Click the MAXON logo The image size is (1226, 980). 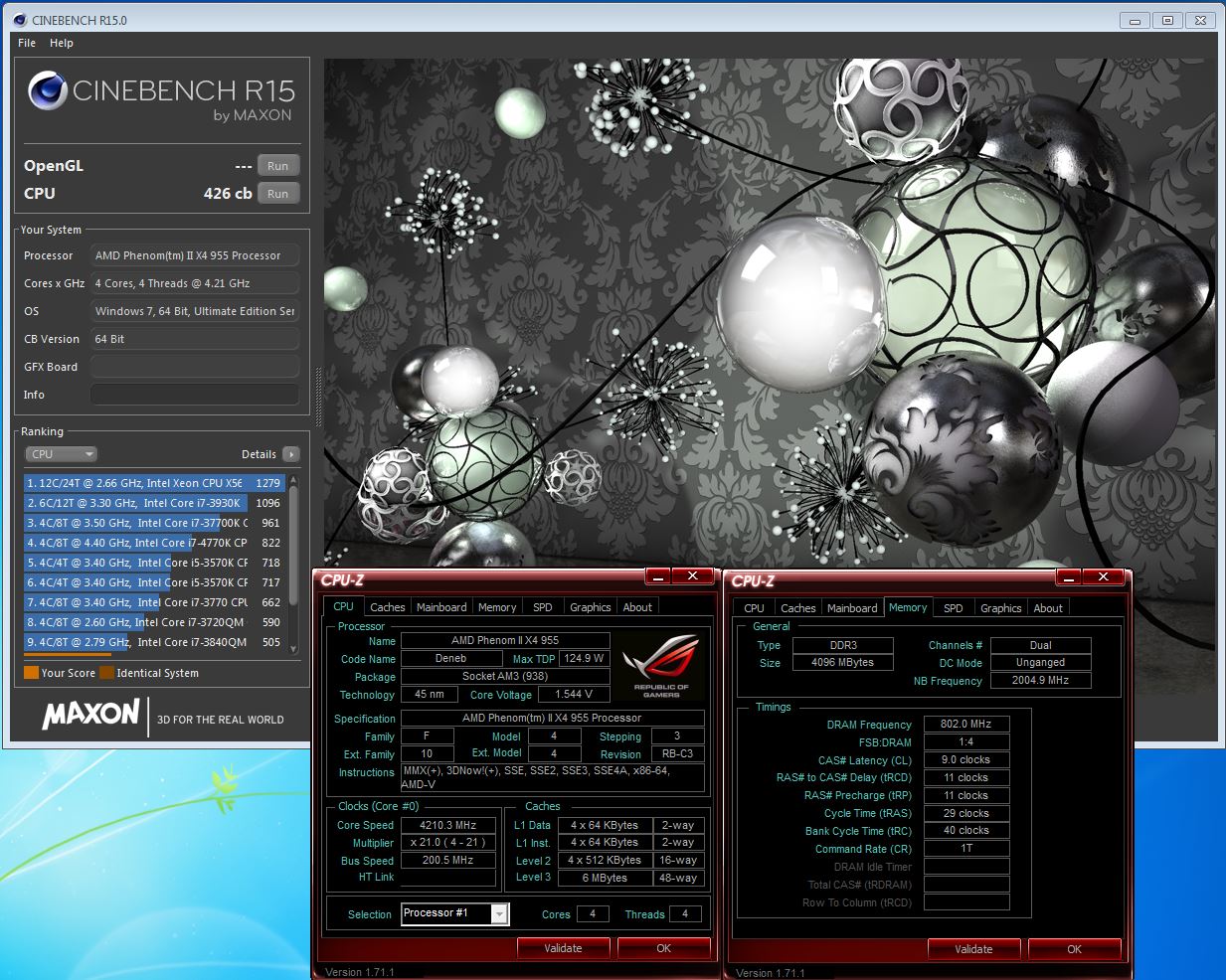tap(90, 713)
